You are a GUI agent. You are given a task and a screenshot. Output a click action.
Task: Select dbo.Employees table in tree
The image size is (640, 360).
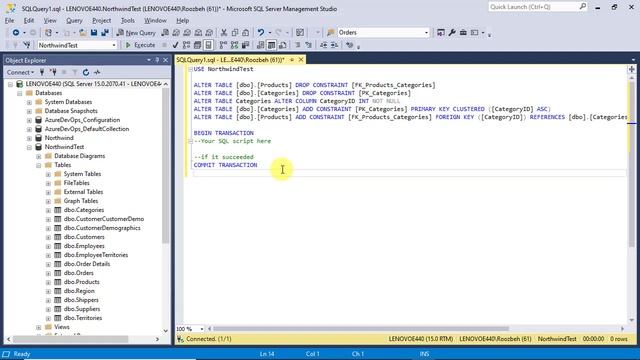(84, 246)
